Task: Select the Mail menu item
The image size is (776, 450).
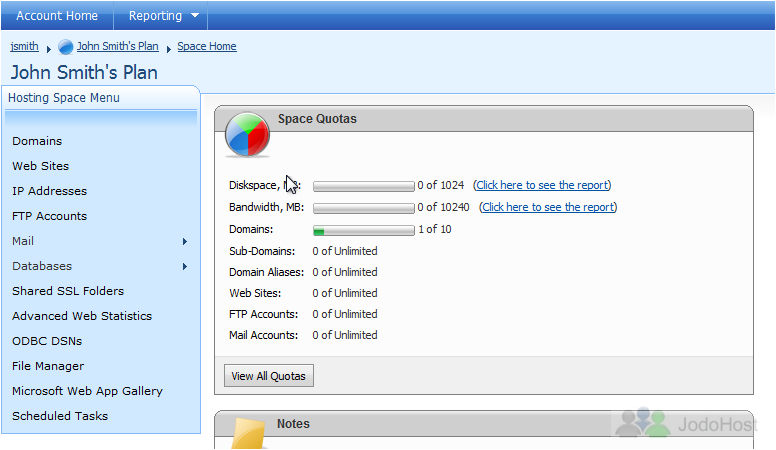Action: pos(23,241)
